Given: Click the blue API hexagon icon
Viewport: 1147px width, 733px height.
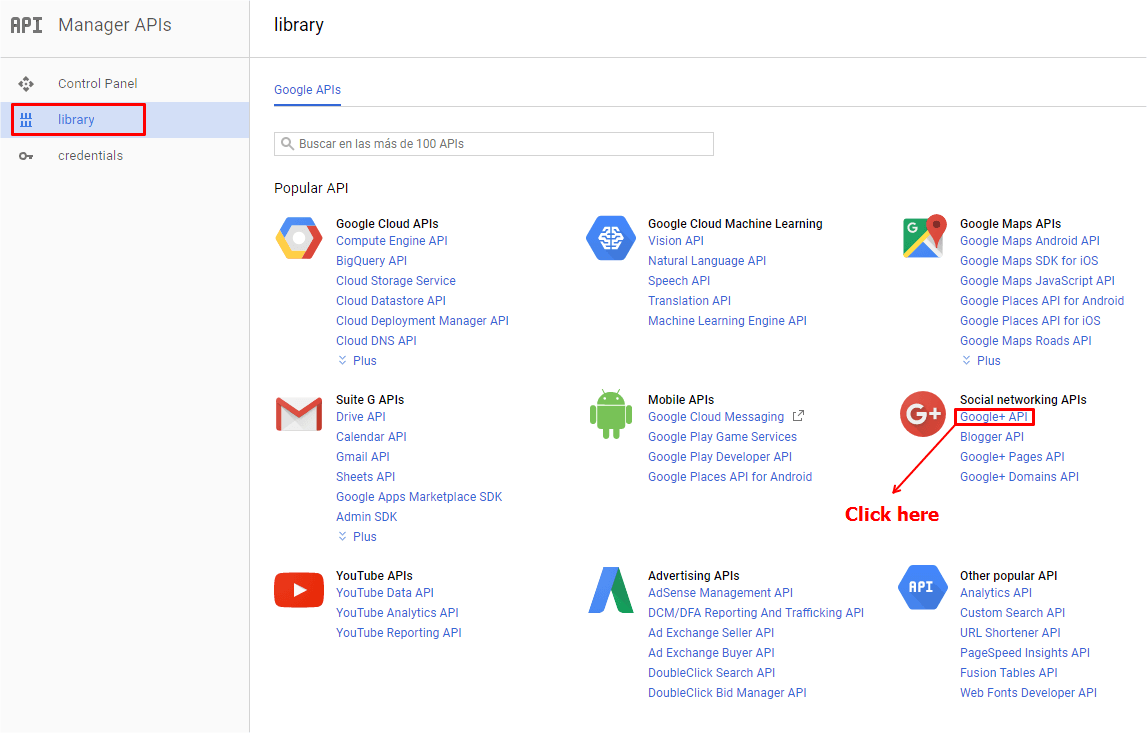Looking at the screenshot, I should click(922, 588).
